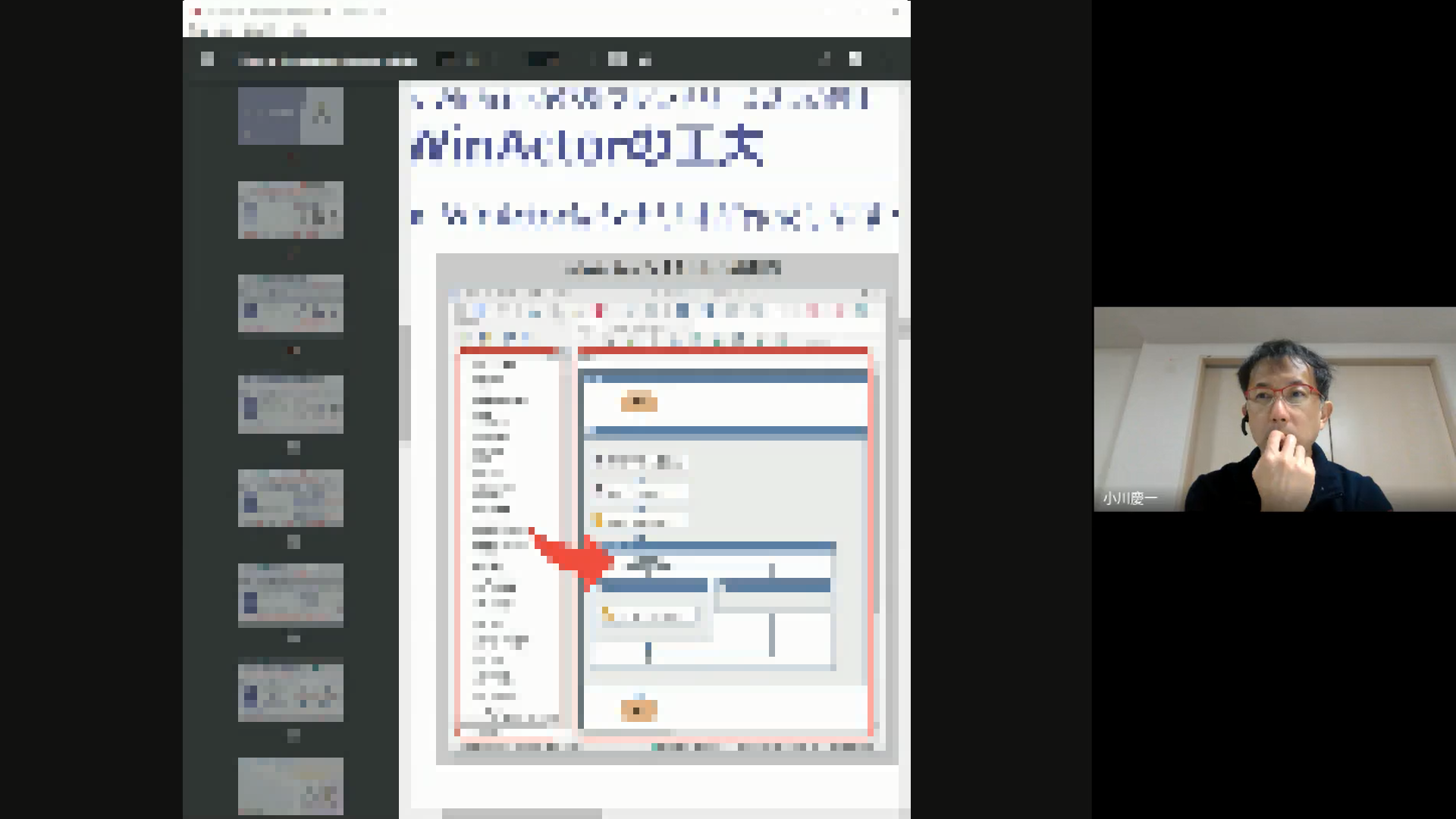
Task: Click the print icon in PDF toolbar
Action: pos(855,59)
